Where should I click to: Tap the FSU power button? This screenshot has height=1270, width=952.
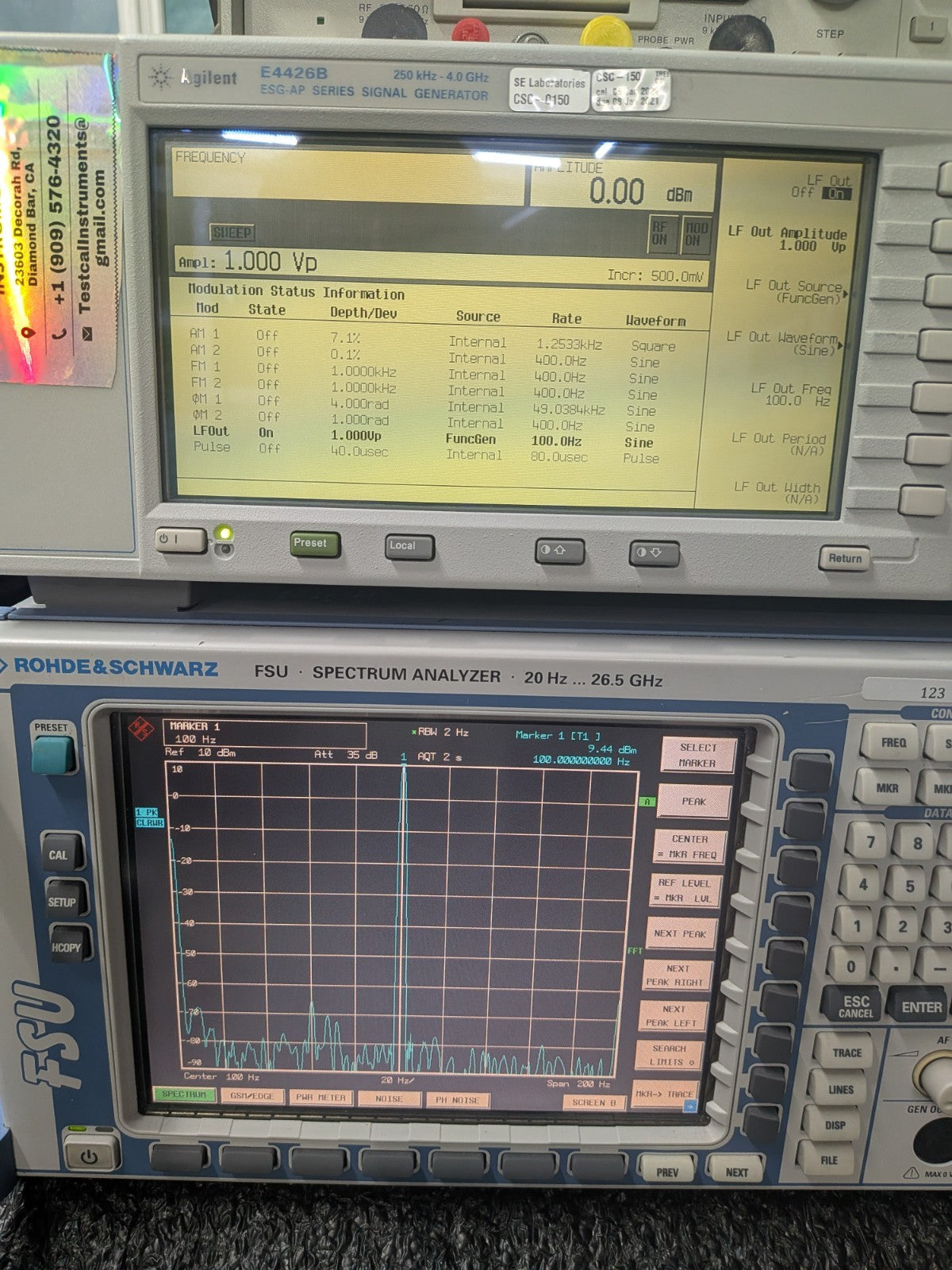(x=89, y=1156)
